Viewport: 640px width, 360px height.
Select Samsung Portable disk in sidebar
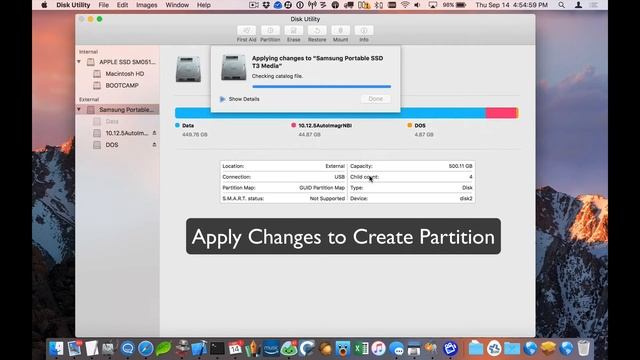(x=118, y=109)
